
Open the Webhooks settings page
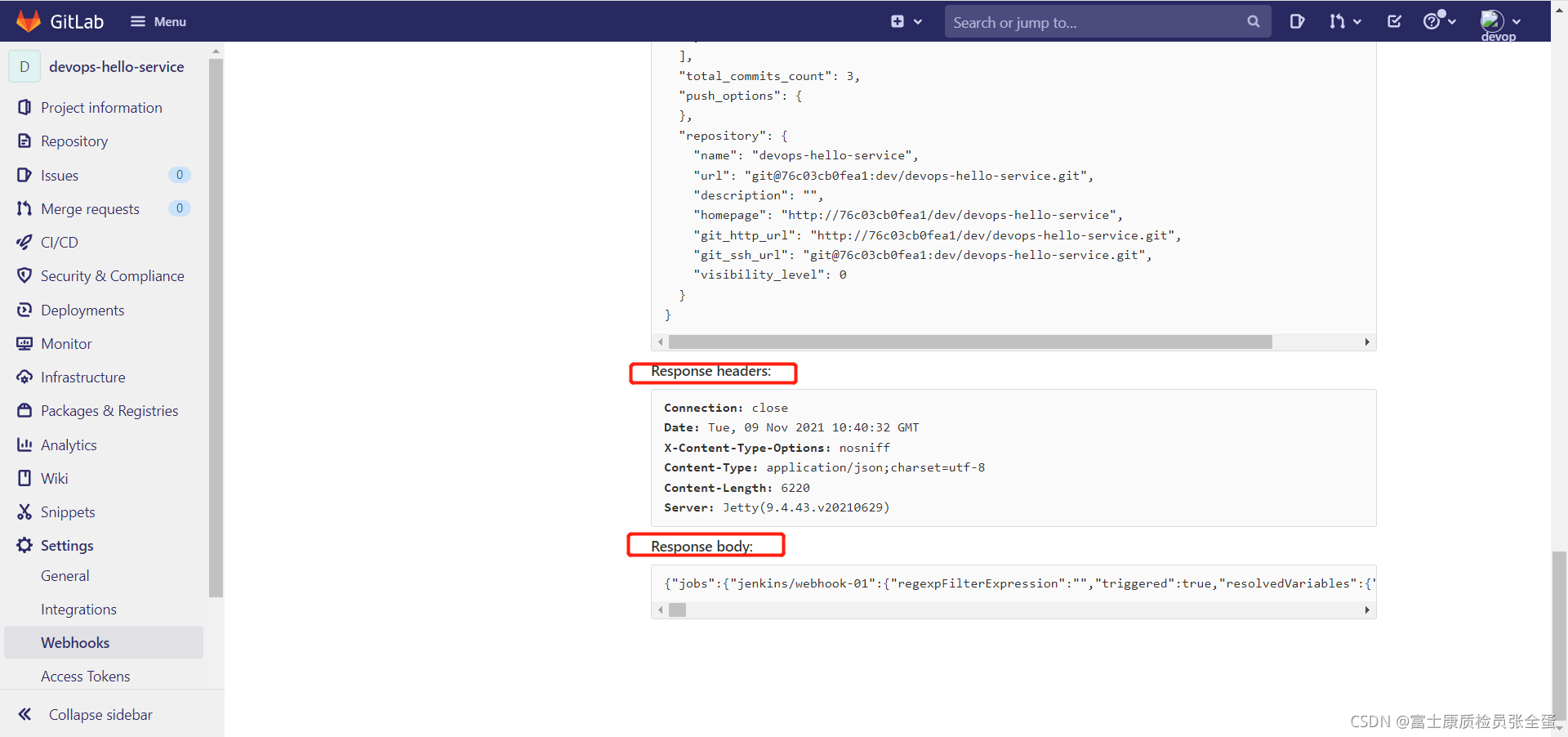pos(75,642)
